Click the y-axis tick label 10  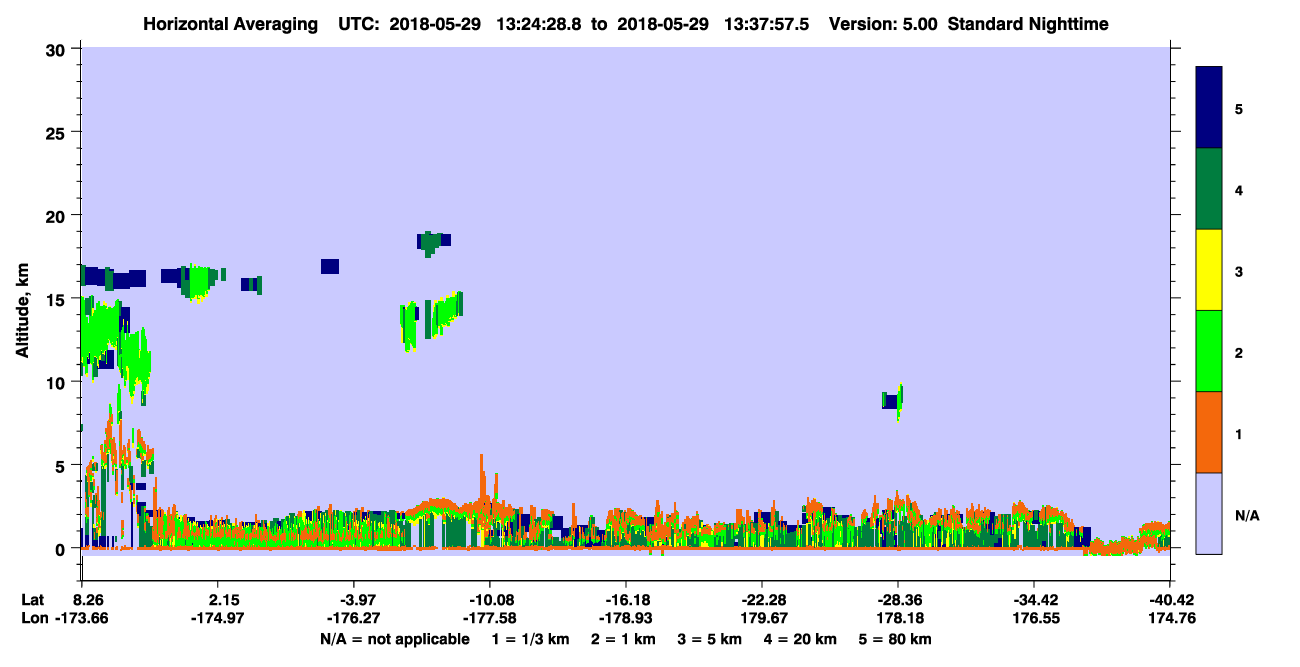[x=58, y=382]
